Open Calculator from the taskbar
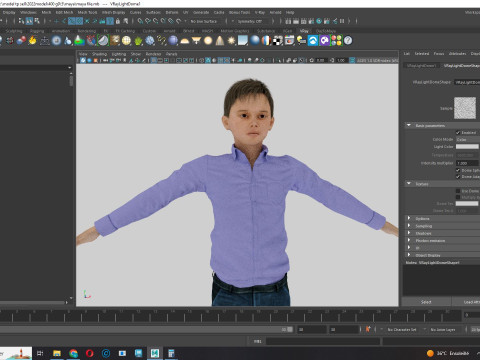The image size is (480, 360). click(x=171, y=353)
